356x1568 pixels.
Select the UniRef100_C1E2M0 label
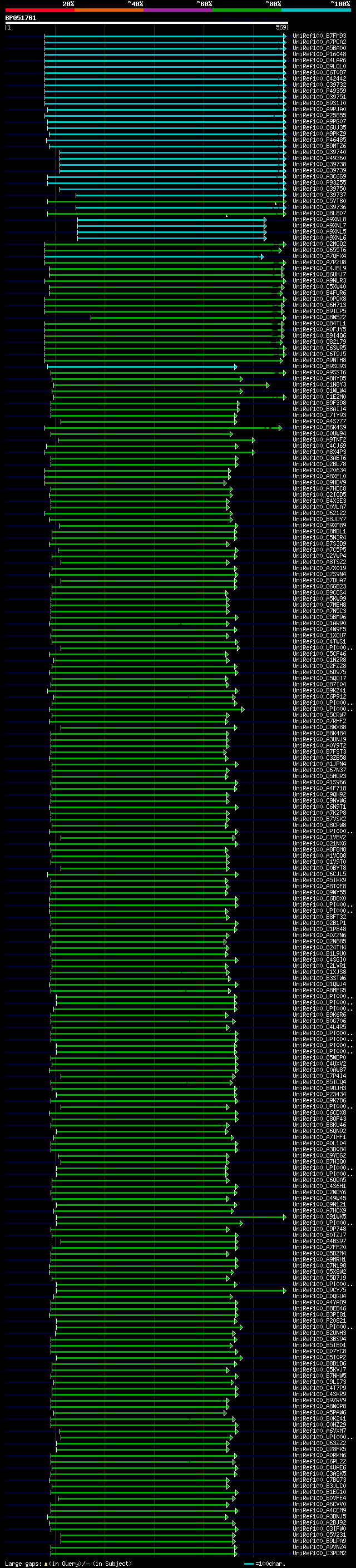coord(319,397)
